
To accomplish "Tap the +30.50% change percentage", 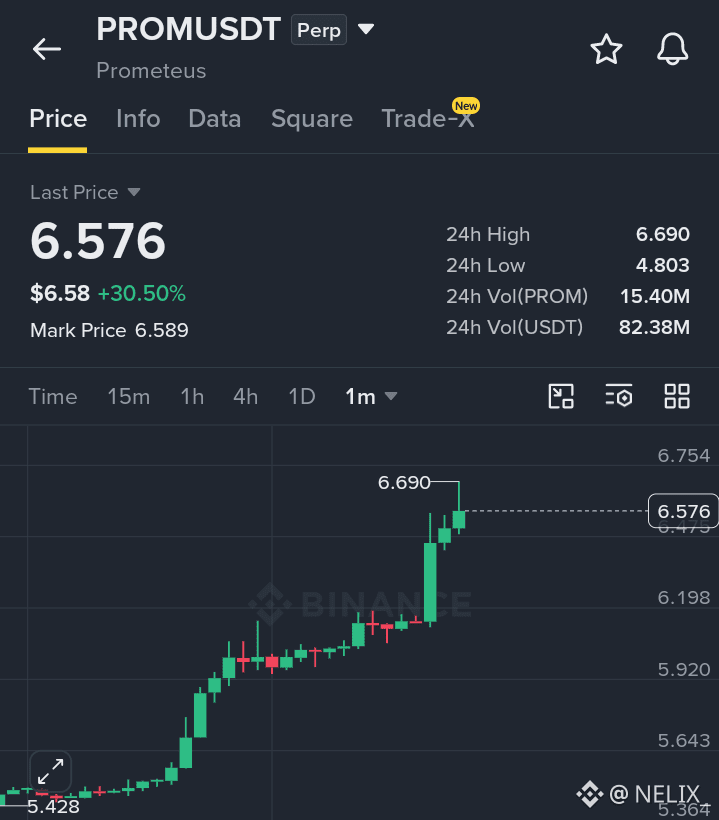I will coord(142,293).
